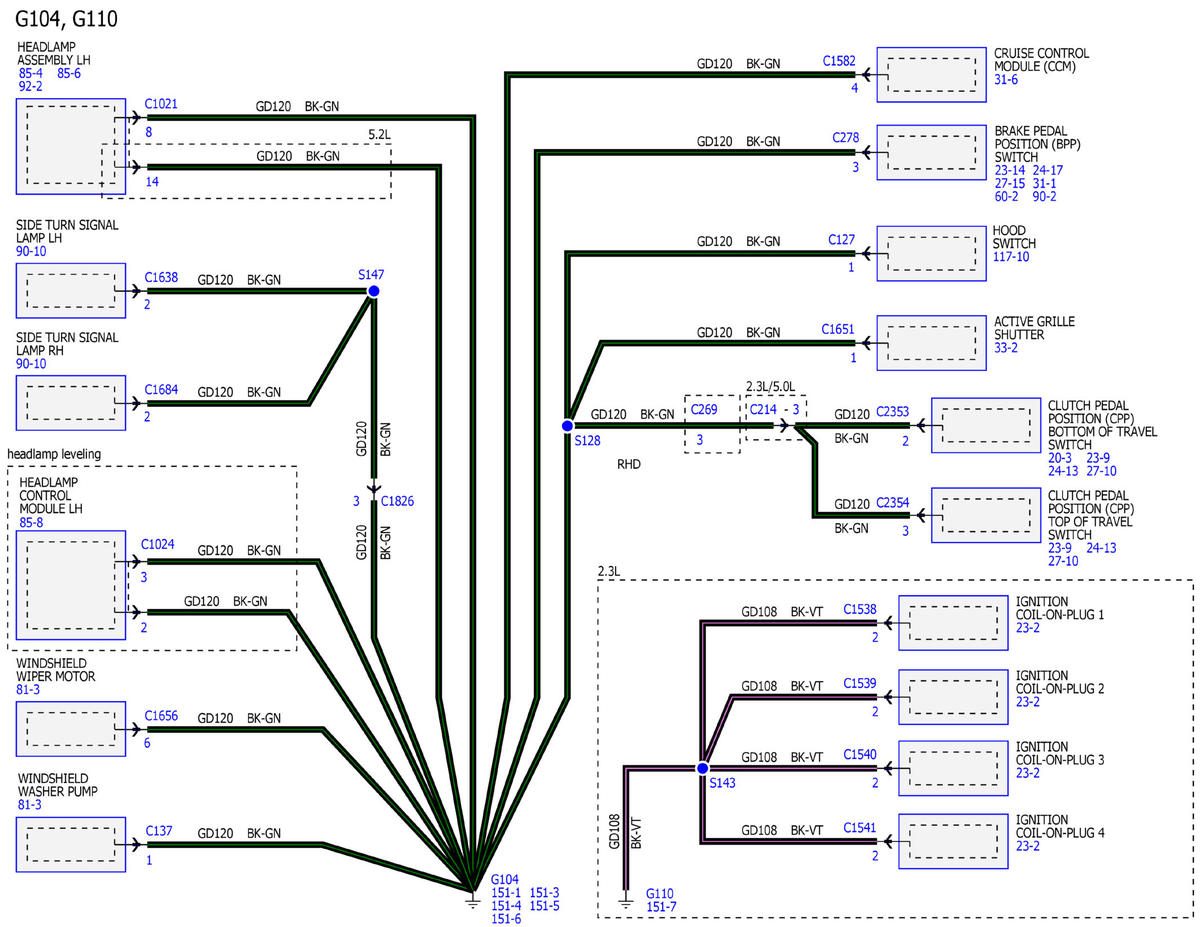The width and height of the screenshot is (1200, 927).
Task: Click the blue S143 splice dot
Action: coord(702,768)
